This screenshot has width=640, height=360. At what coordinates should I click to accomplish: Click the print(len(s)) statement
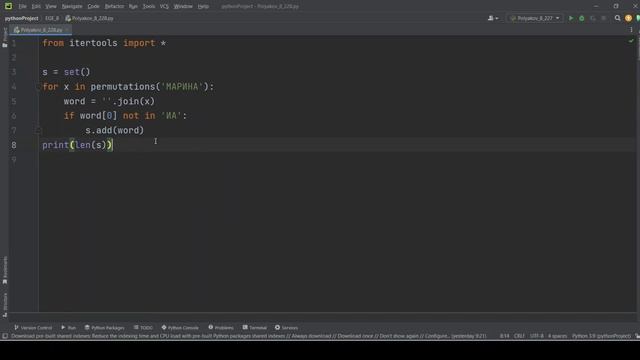77,145
